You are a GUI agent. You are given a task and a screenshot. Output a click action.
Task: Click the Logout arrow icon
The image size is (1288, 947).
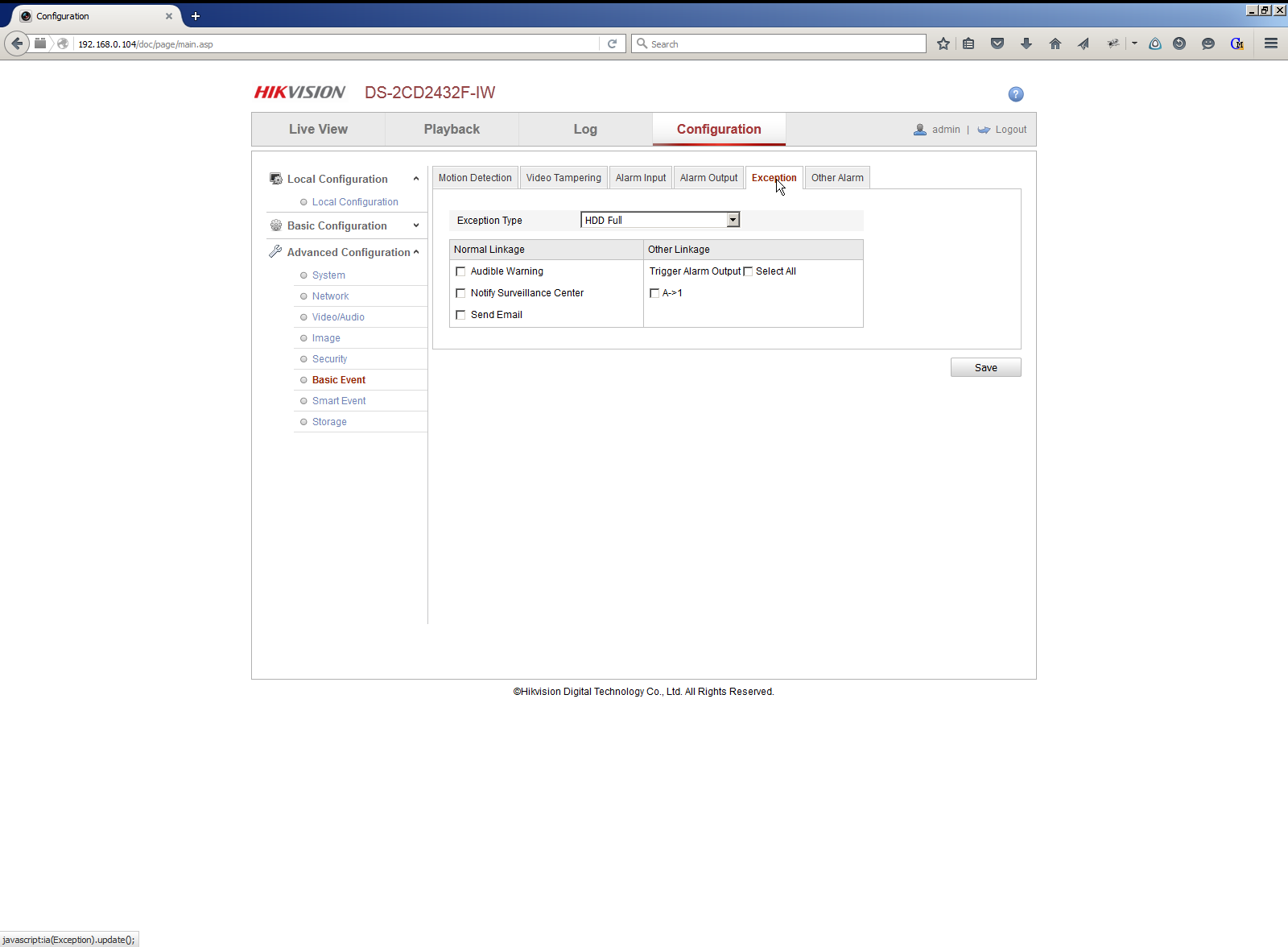coord(984,130)
